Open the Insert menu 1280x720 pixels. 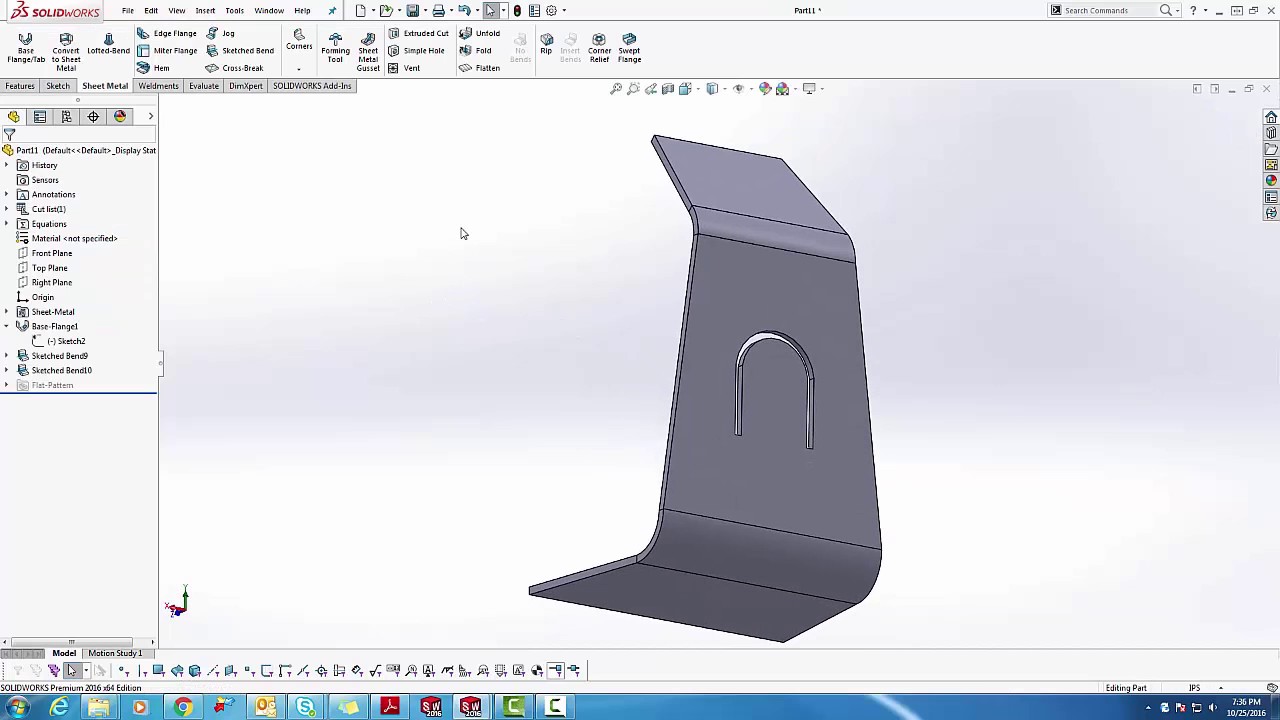click(205, 11)
